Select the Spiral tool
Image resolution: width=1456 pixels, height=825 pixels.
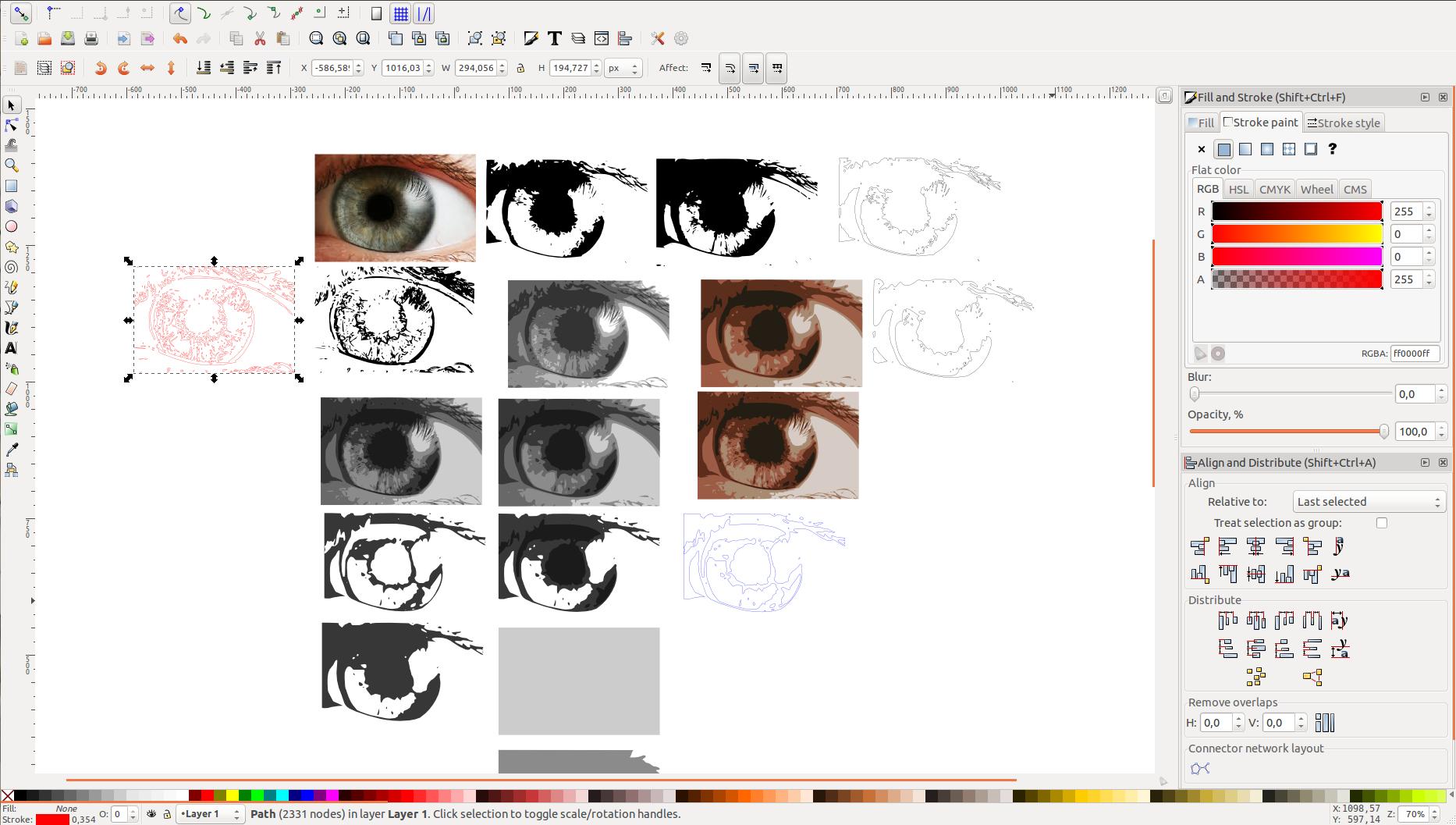pos(11,267)
